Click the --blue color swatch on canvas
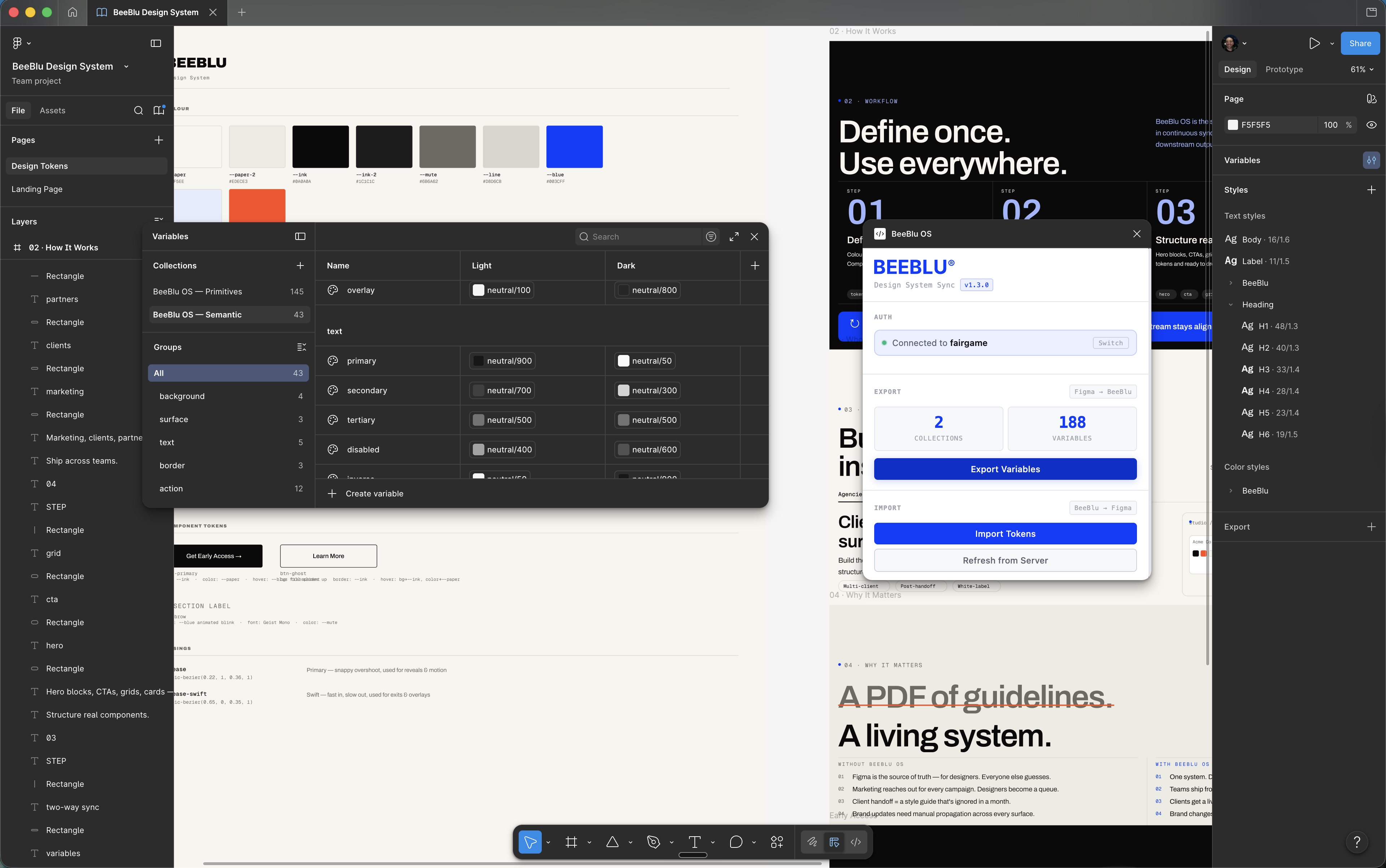The image size is (1386, 868). (574, 146)
